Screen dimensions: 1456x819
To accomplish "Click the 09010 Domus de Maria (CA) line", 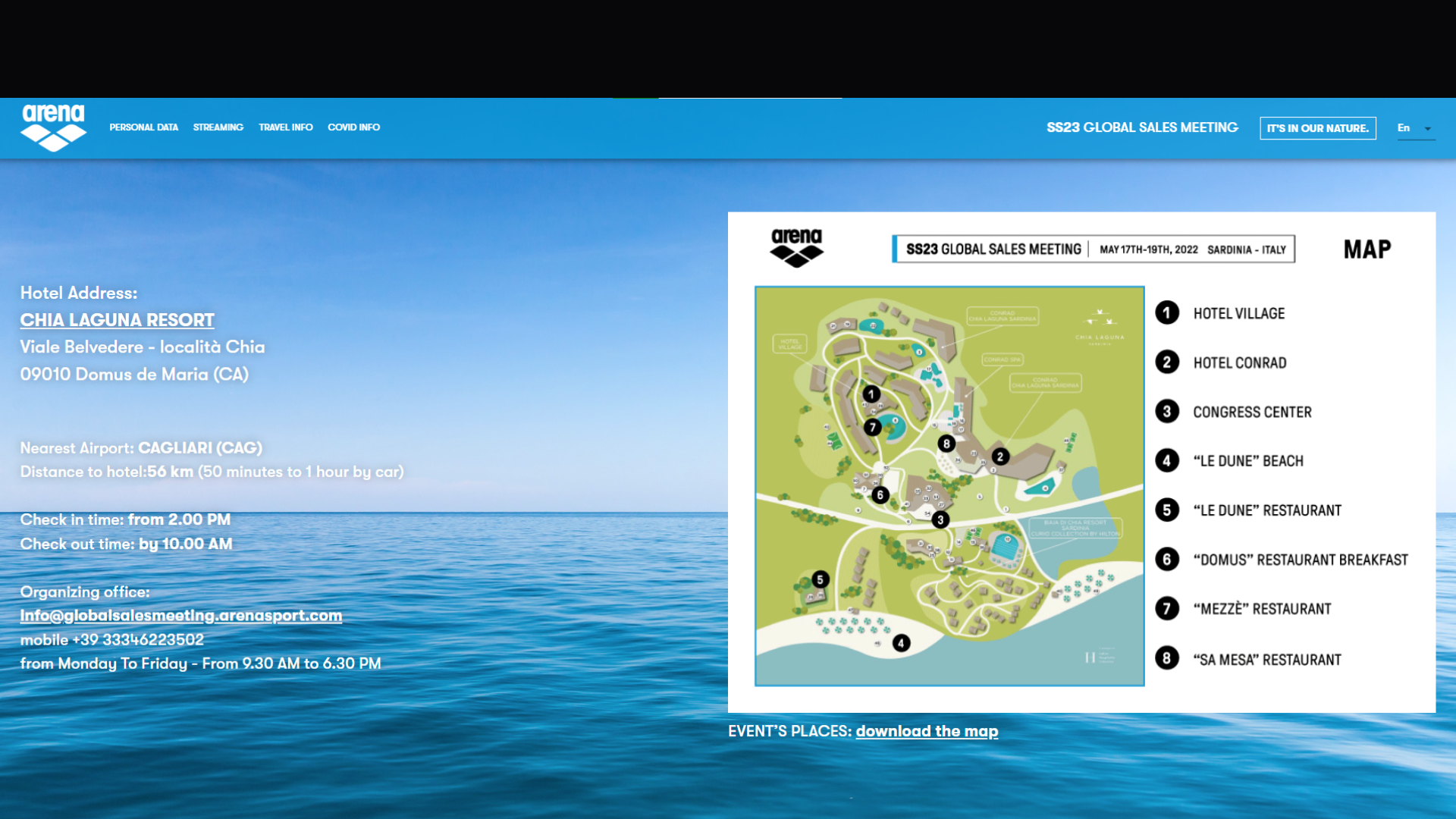I will tap(134, 375).
